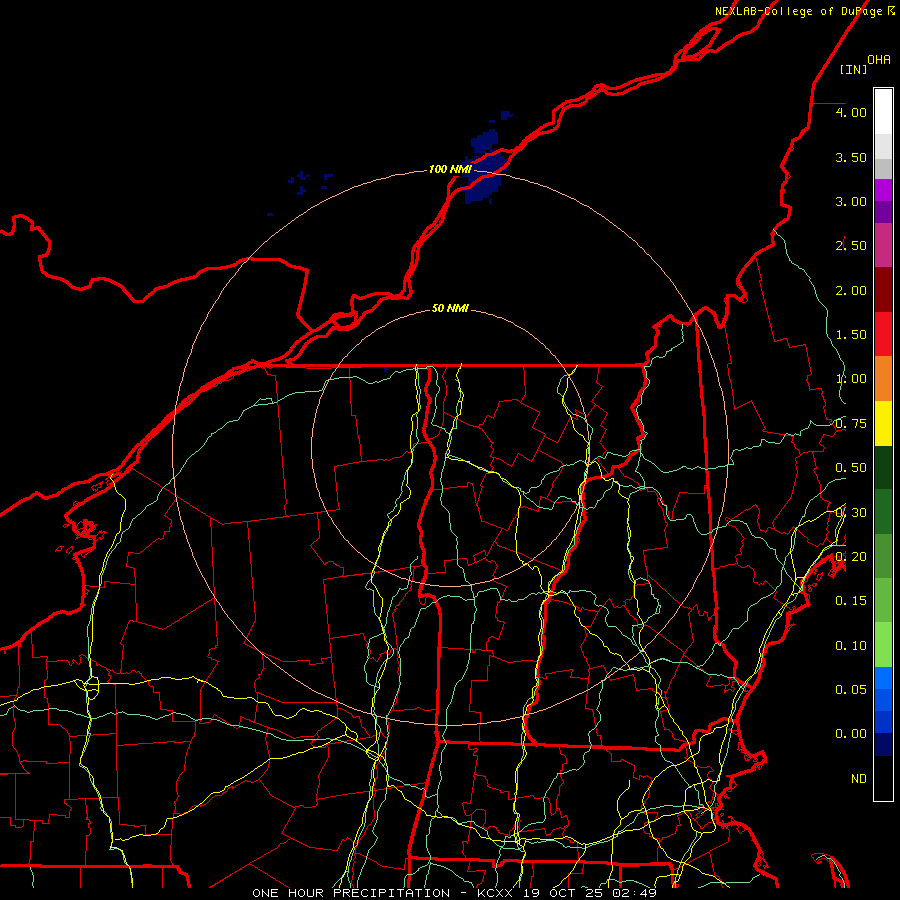Viewport: 900px width, 900px height.
Task: Click the 2.00 legend value
Action: (851, 290)
